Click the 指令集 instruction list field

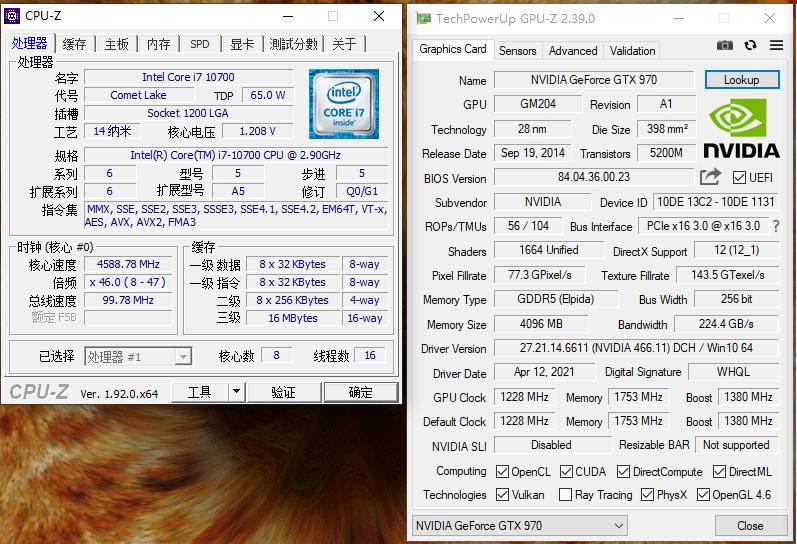(236, 216)
